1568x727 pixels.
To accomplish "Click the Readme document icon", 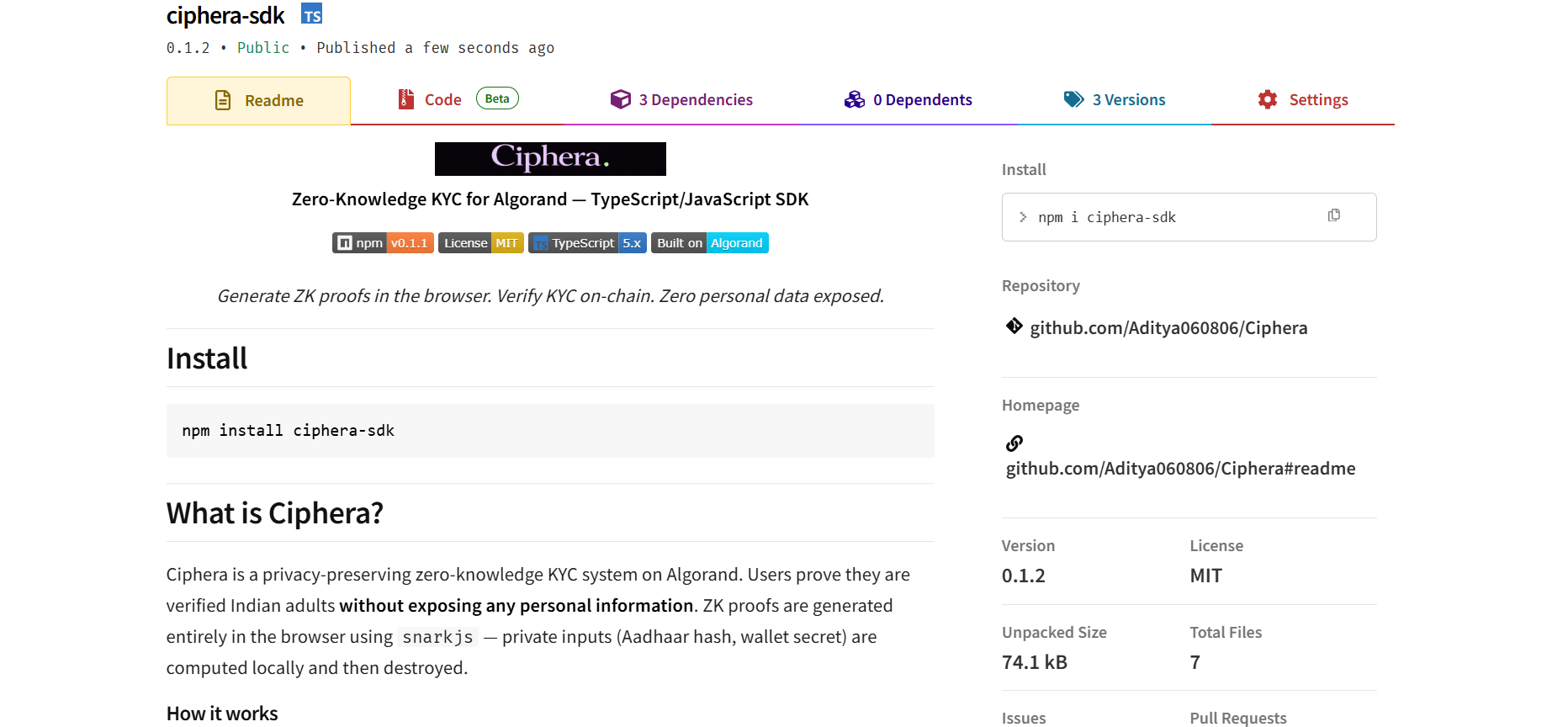I will point(223,100).
